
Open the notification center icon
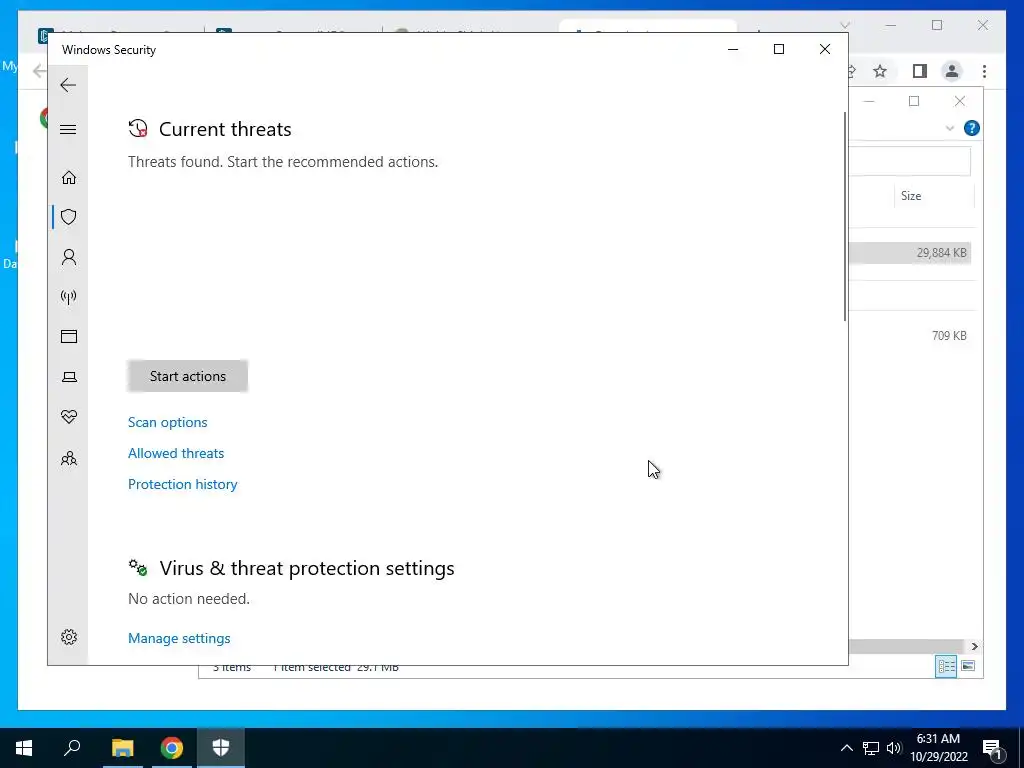pyautogui.click(x=992, y=748)
